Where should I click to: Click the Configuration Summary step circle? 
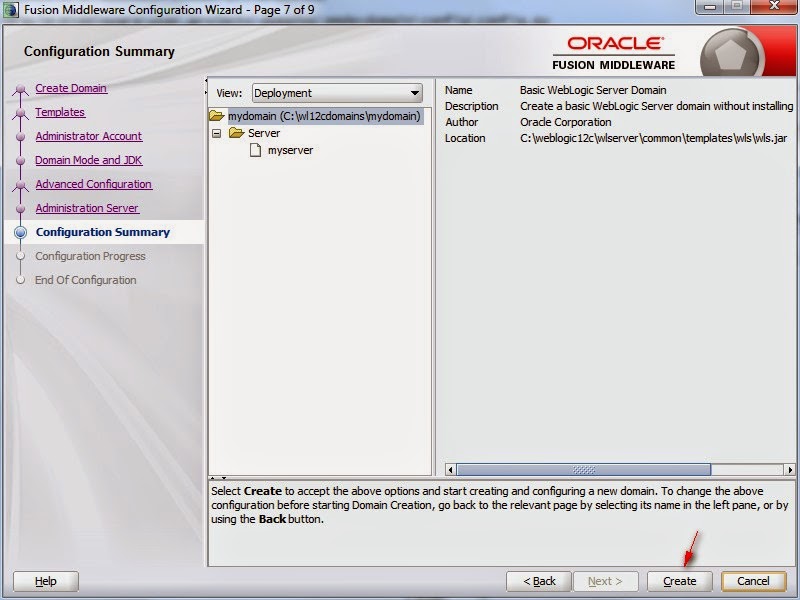[22, 232]
